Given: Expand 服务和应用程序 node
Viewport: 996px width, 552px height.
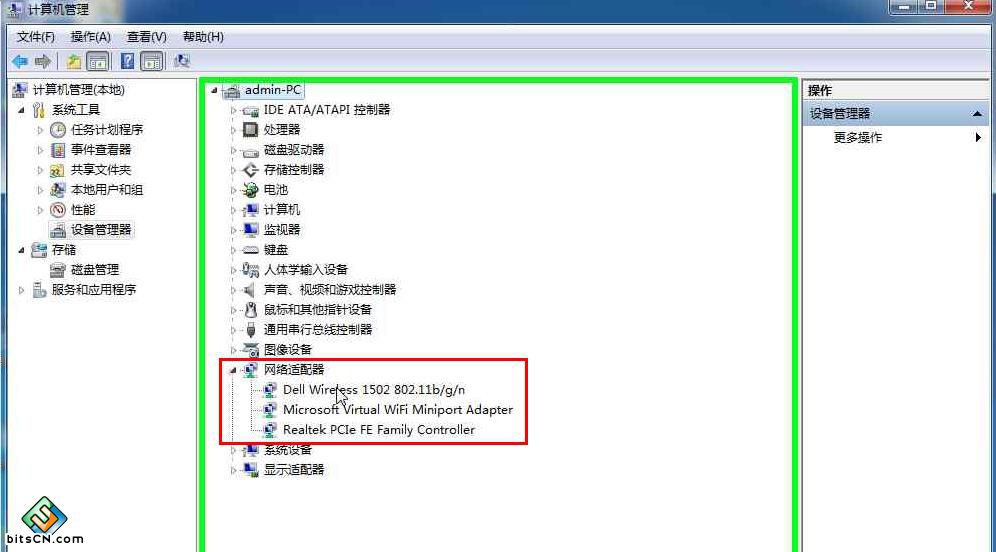Looking at the screenshot, I should click(22, 290).
